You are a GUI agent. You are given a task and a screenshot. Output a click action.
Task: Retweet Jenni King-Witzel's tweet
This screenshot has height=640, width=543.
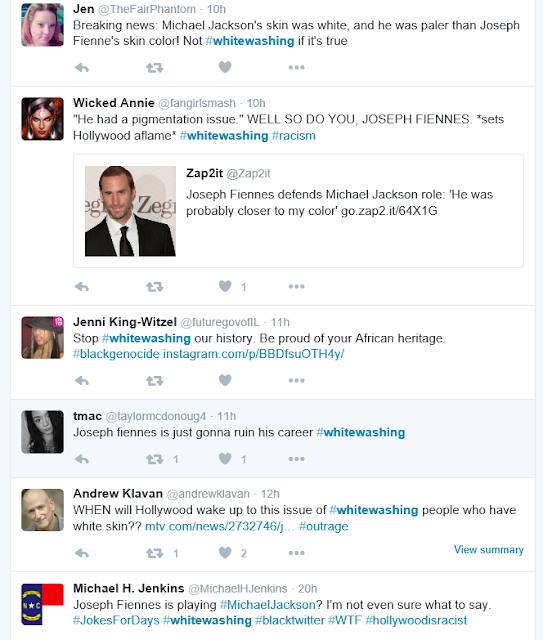[x=155, y=380]
